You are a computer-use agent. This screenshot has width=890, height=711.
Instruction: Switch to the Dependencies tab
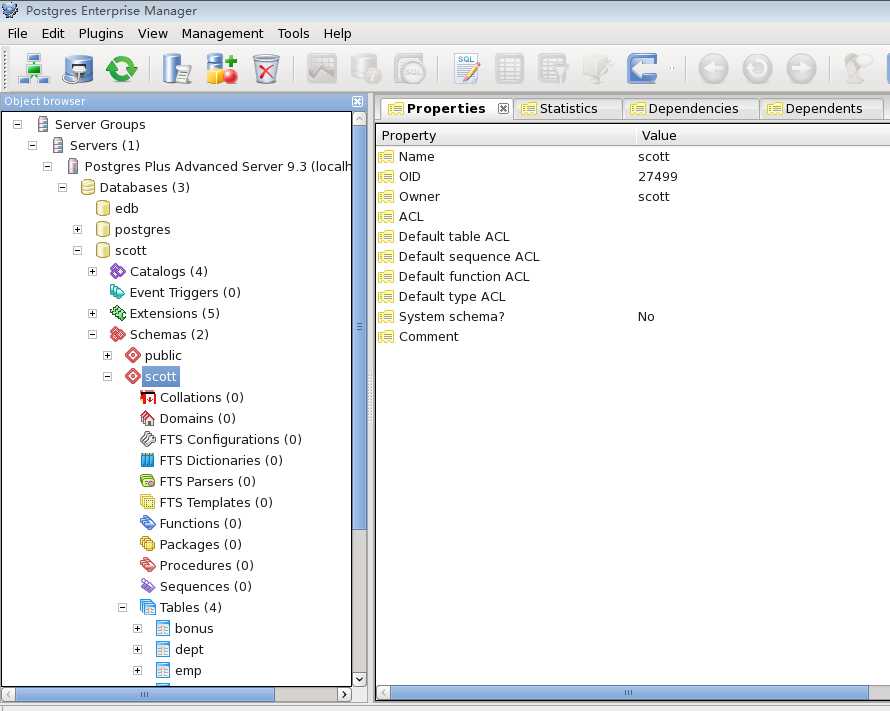click(x=691, y=108)
